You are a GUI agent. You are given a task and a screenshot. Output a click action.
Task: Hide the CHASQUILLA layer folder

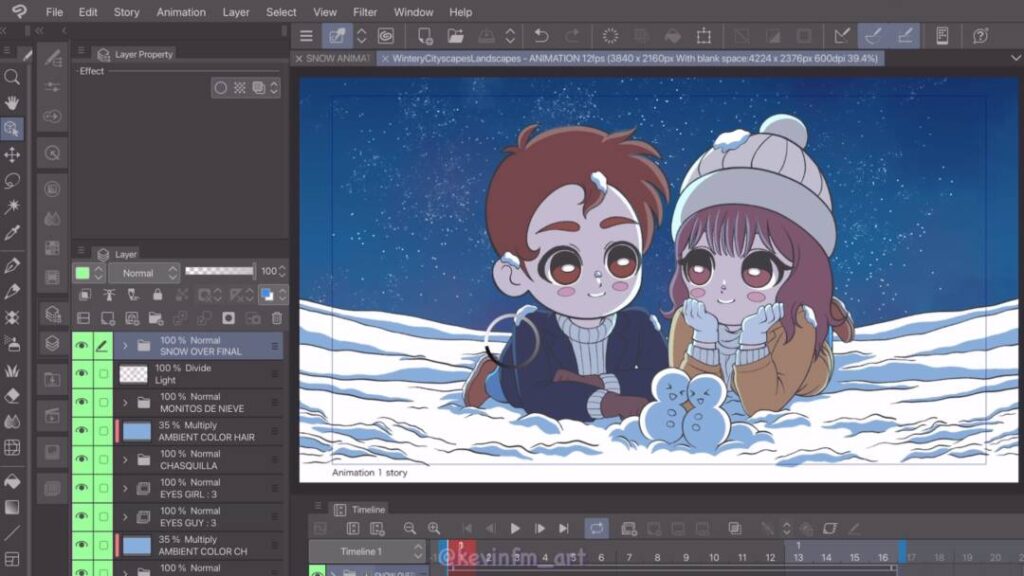[x=82, y=460]
